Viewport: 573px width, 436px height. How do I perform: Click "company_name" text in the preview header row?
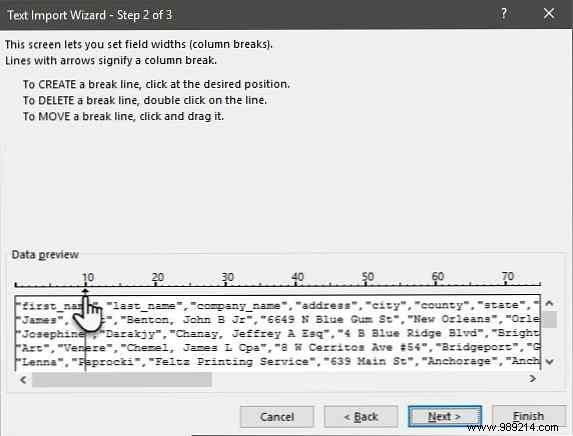click(239, 306)
